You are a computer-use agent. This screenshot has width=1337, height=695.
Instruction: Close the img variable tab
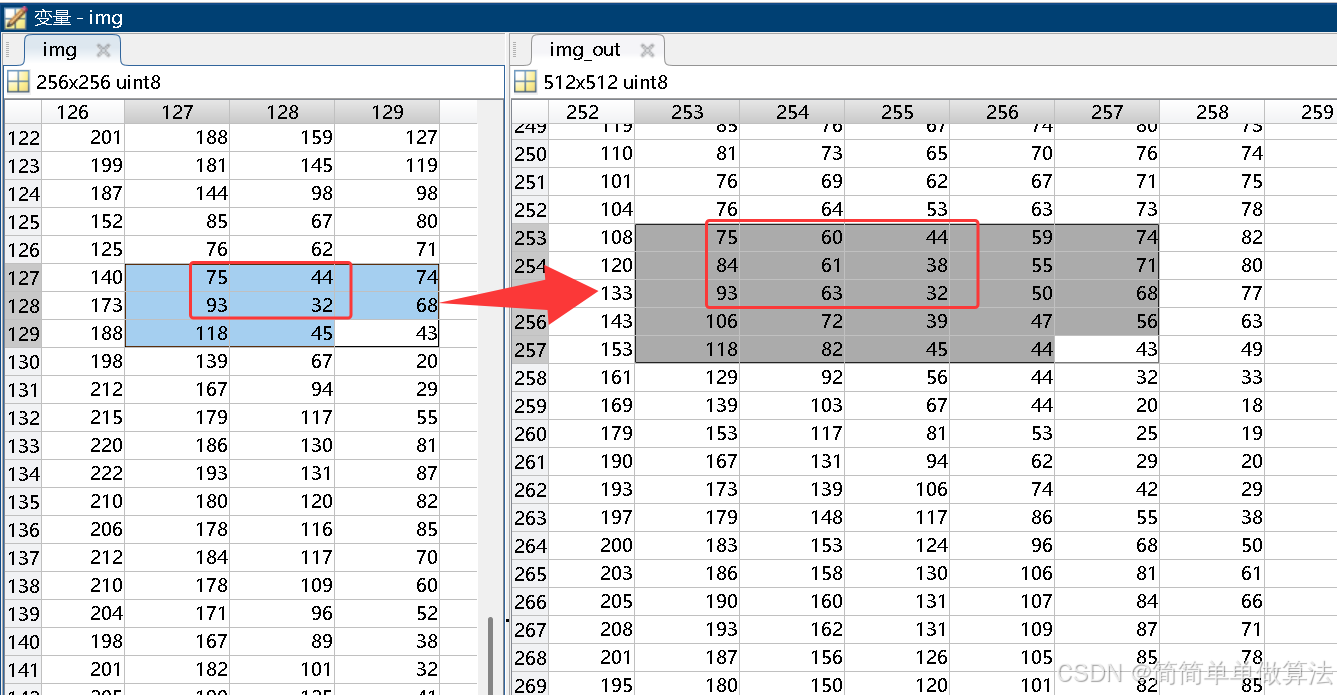pyautogui.click(x=103, y=49)
